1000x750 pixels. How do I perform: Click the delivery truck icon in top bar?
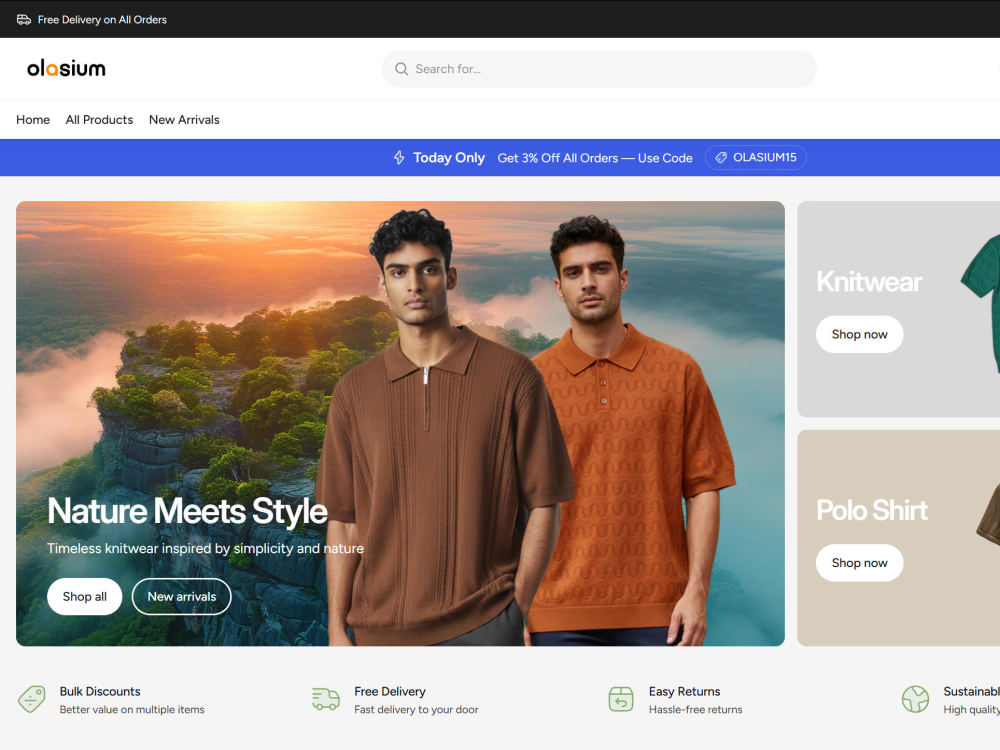pos(24,20)
